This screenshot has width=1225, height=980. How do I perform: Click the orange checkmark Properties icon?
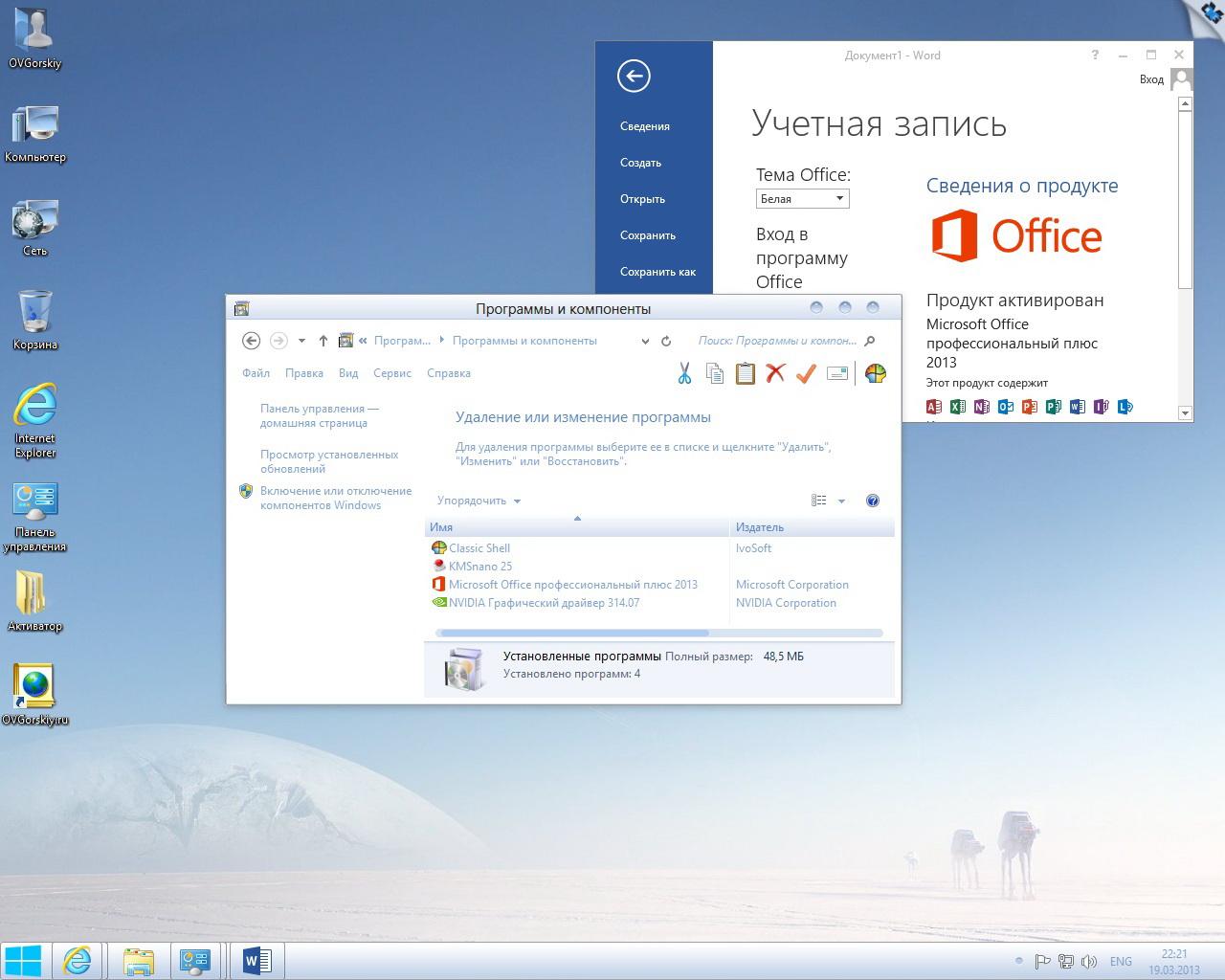pyautogui.click(x=806, y=373)
